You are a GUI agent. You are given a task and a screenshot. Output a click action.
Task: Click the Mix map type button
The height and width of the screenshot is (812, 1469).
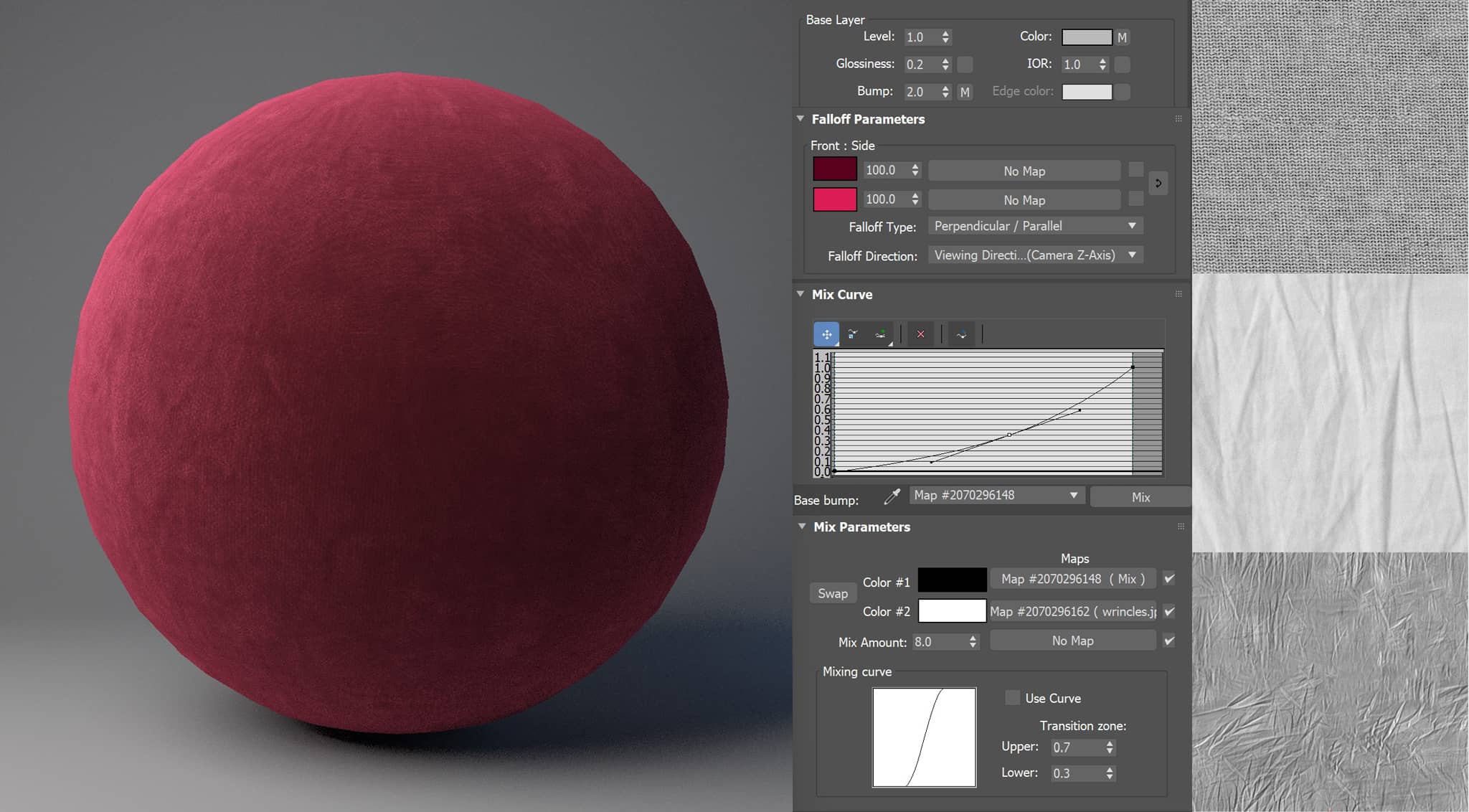click(1140, 497)
